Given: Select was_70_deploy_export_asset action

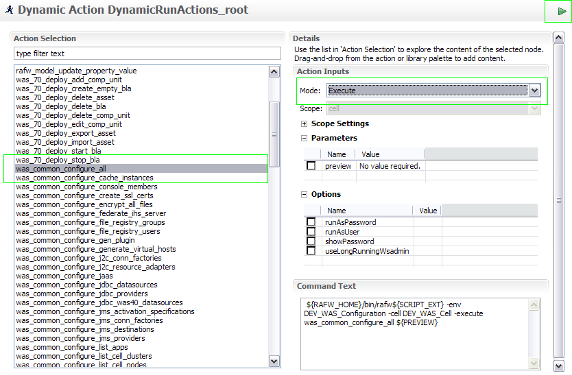Looking at the screenshot, I should click(66, 133).
